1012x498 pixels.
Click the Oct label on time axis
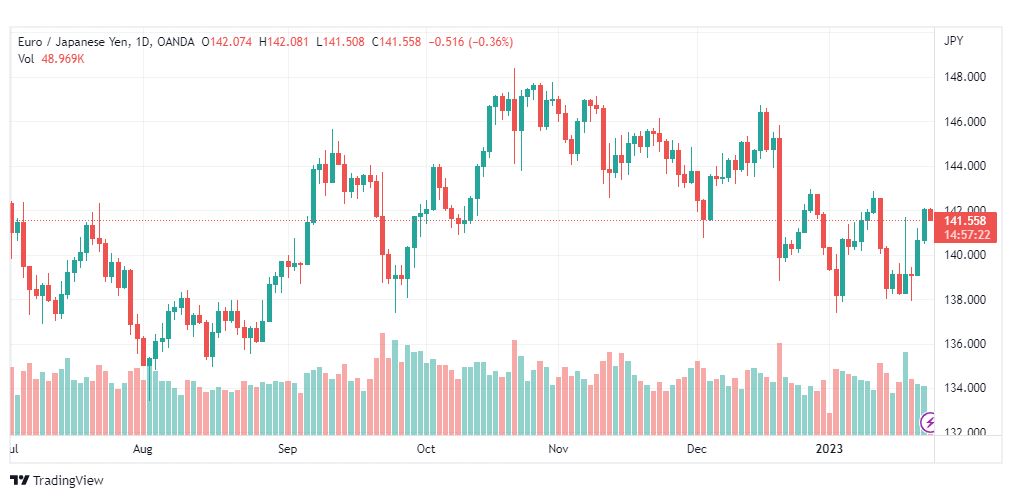click(x=426, y=449)
